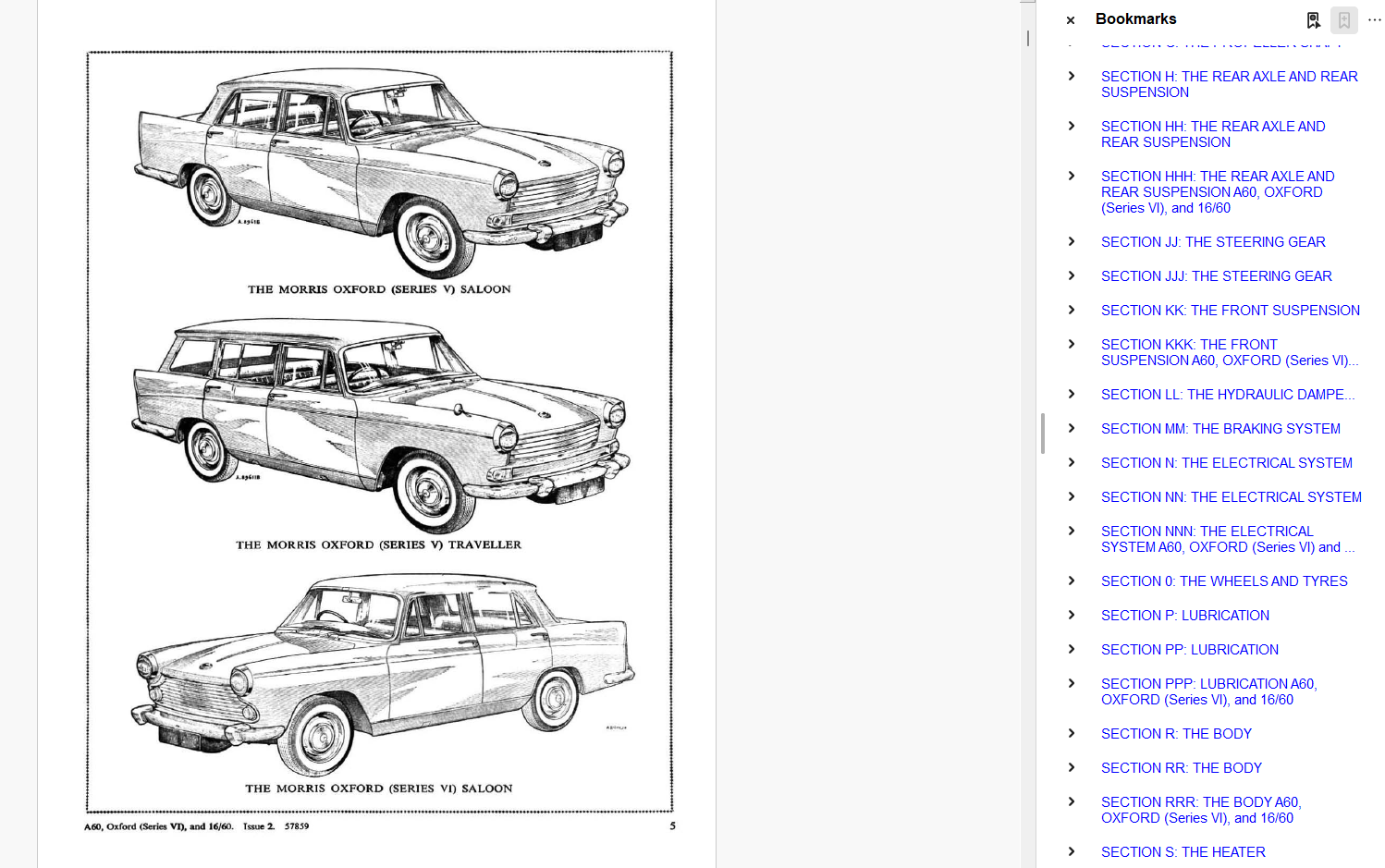
Task: Expand SECTION R the body bookmark
Action: tap(1072, 733)
